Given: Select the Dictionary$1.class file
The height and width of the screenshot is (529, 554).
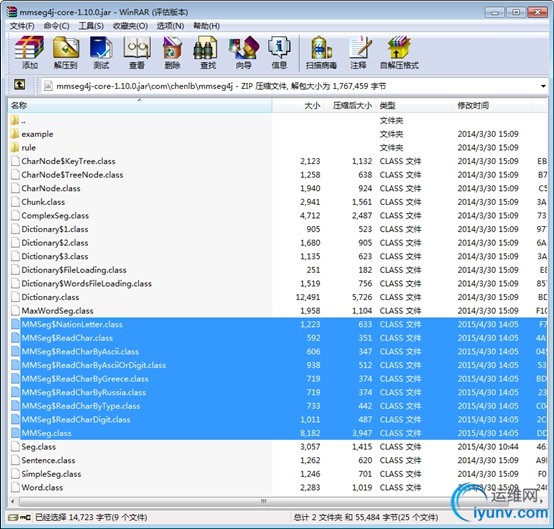Looking at the screenshot, I should tap(55, 229).
